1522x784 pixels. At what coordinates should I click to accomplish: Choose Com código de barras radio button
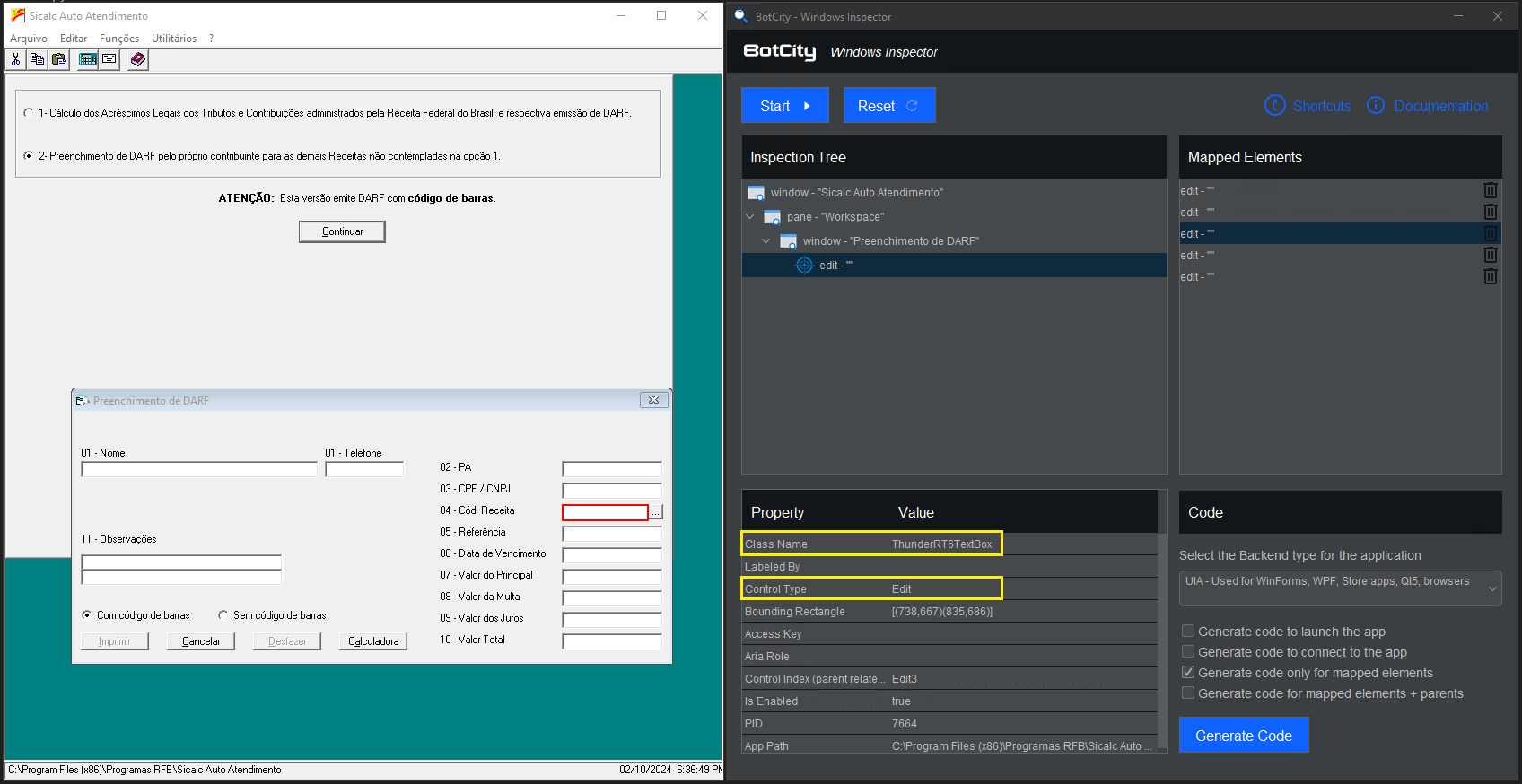(86, 615)
